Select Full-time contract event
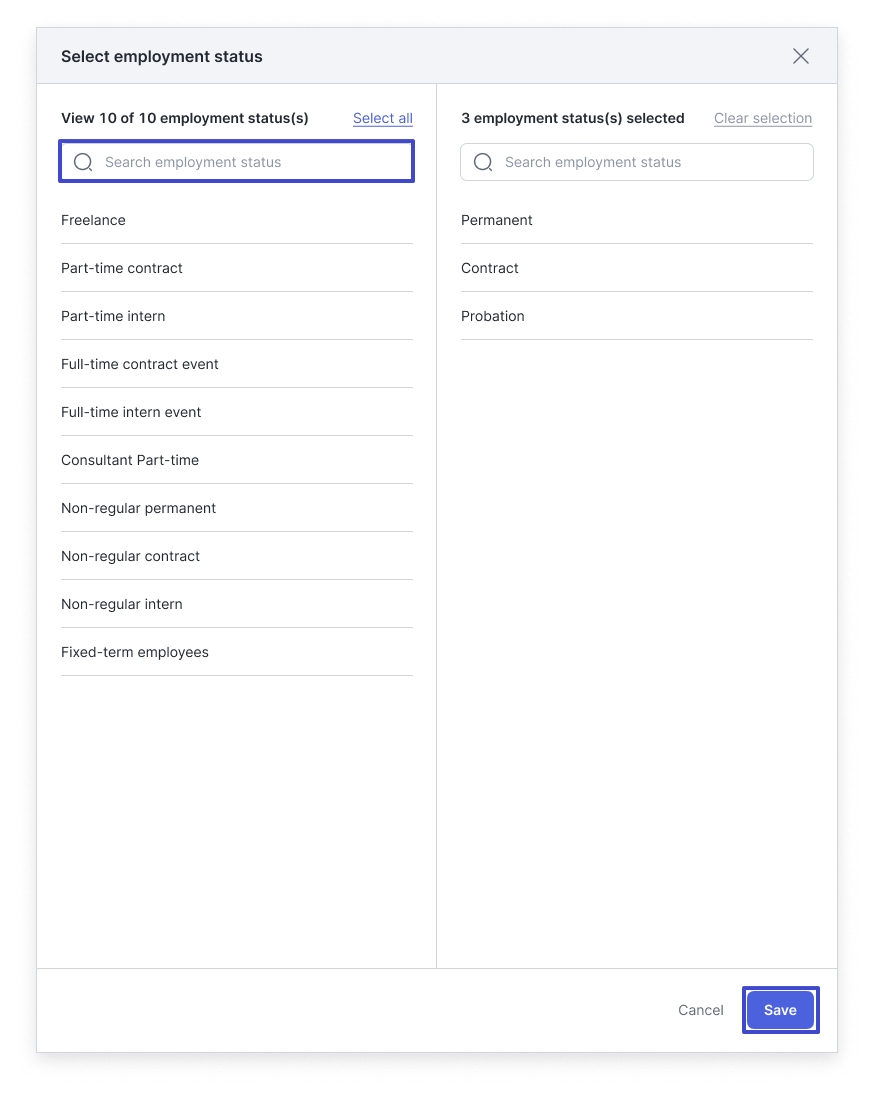This screenshot has width=874, height=1098. [140, 364]
